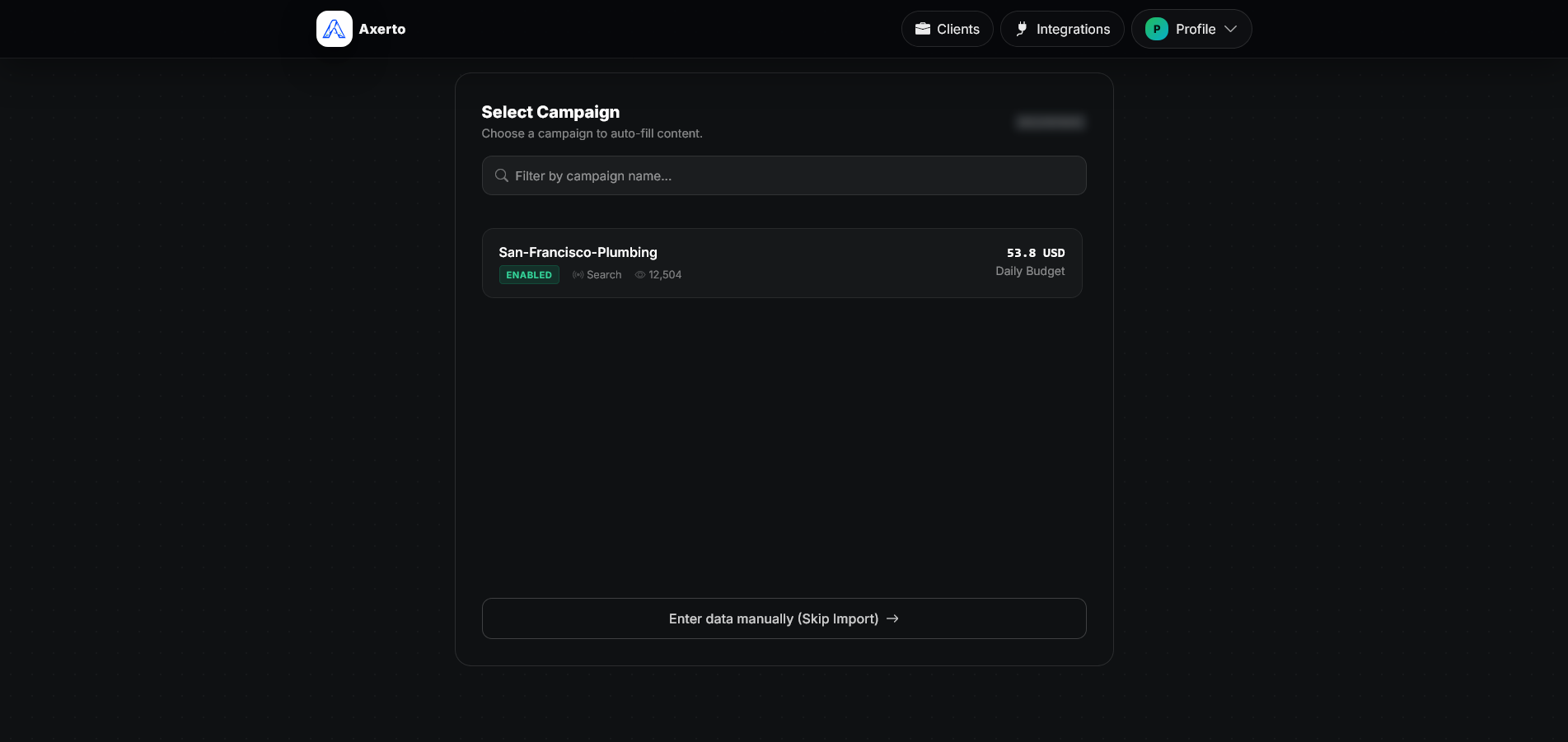
Task: Click the Axerto brand name text
Action: click(382, 29)
